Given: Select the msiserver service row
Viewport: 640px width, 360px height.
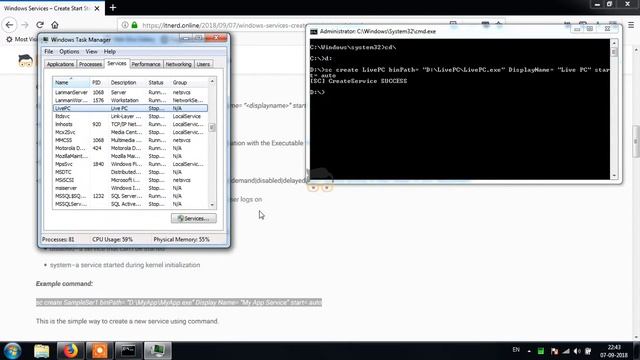Looking at the screenshot, I should click(x=130, y=188).
